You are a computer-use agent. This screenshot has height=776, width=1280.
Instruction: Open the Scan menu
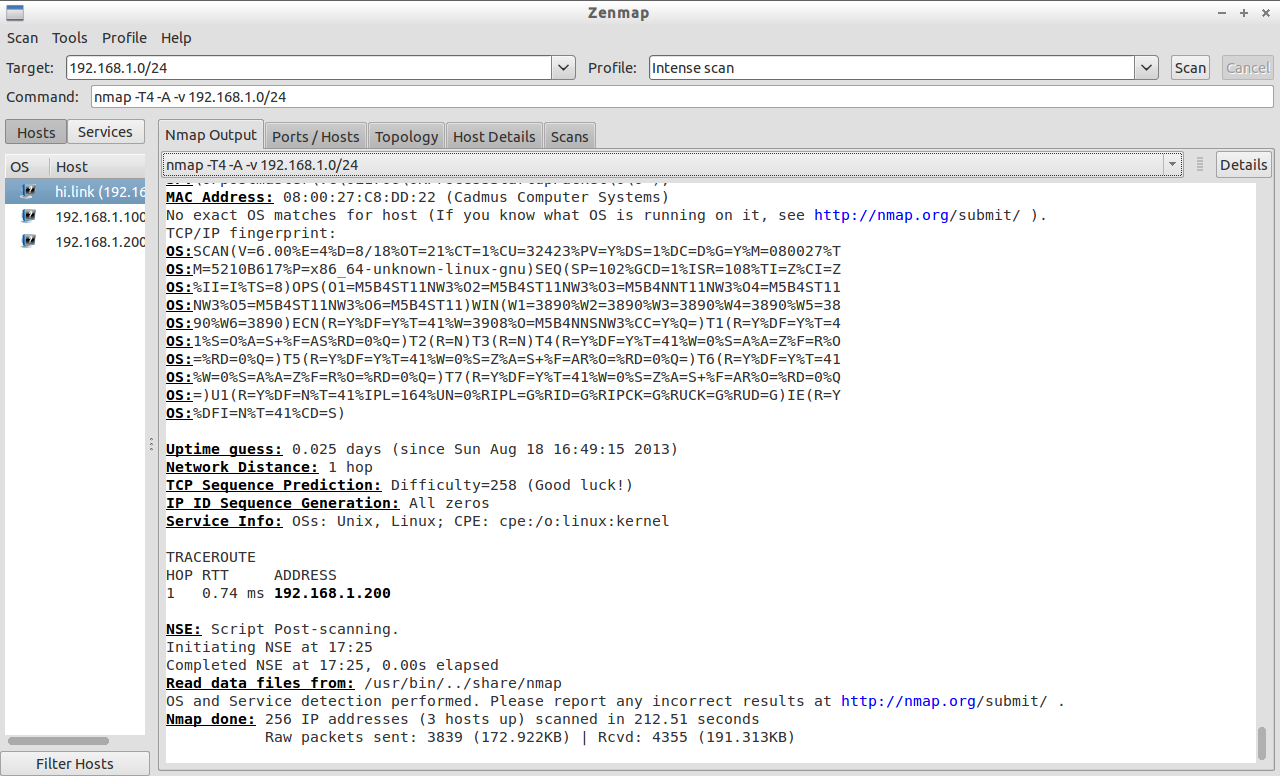(x=22, y=38)
